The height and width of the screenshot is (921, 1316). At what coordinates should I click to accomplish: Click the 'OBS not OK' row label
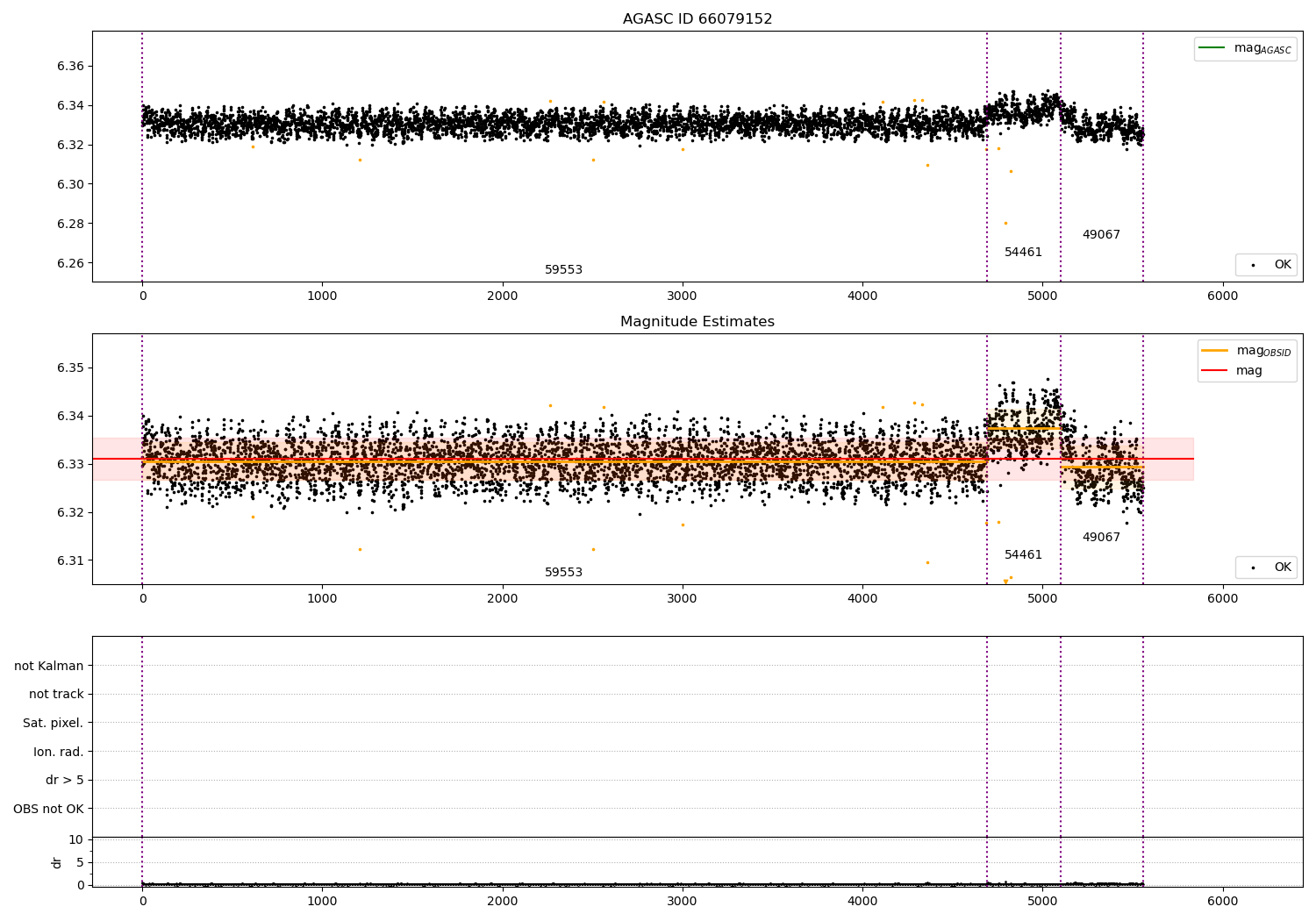point(48,809)
